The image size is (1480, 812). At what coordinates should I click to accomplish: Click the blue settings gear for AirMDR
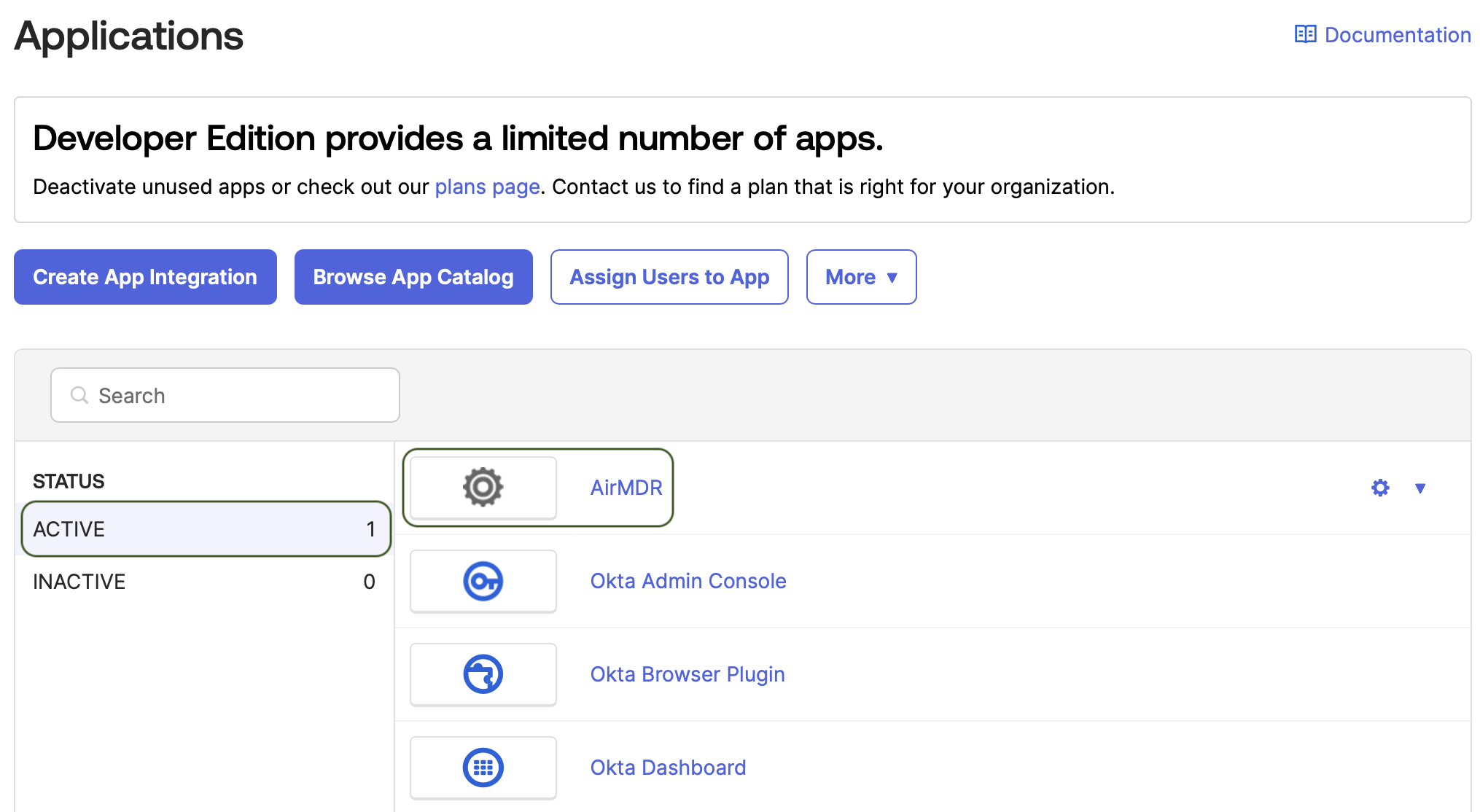coord(1380,488)
